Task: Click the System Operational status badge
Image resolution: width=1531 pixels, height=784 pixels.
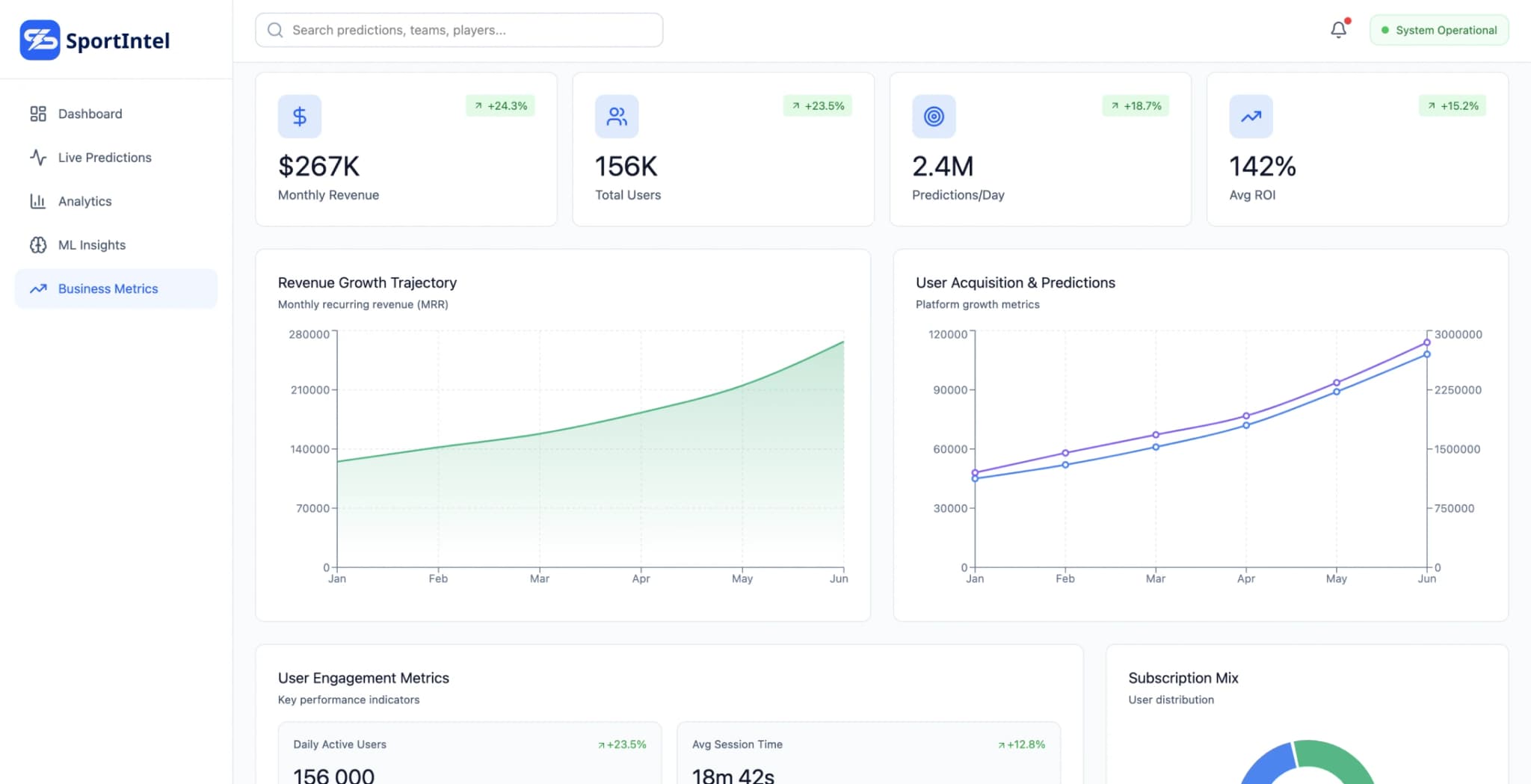Action: (x=1438, y=30)
